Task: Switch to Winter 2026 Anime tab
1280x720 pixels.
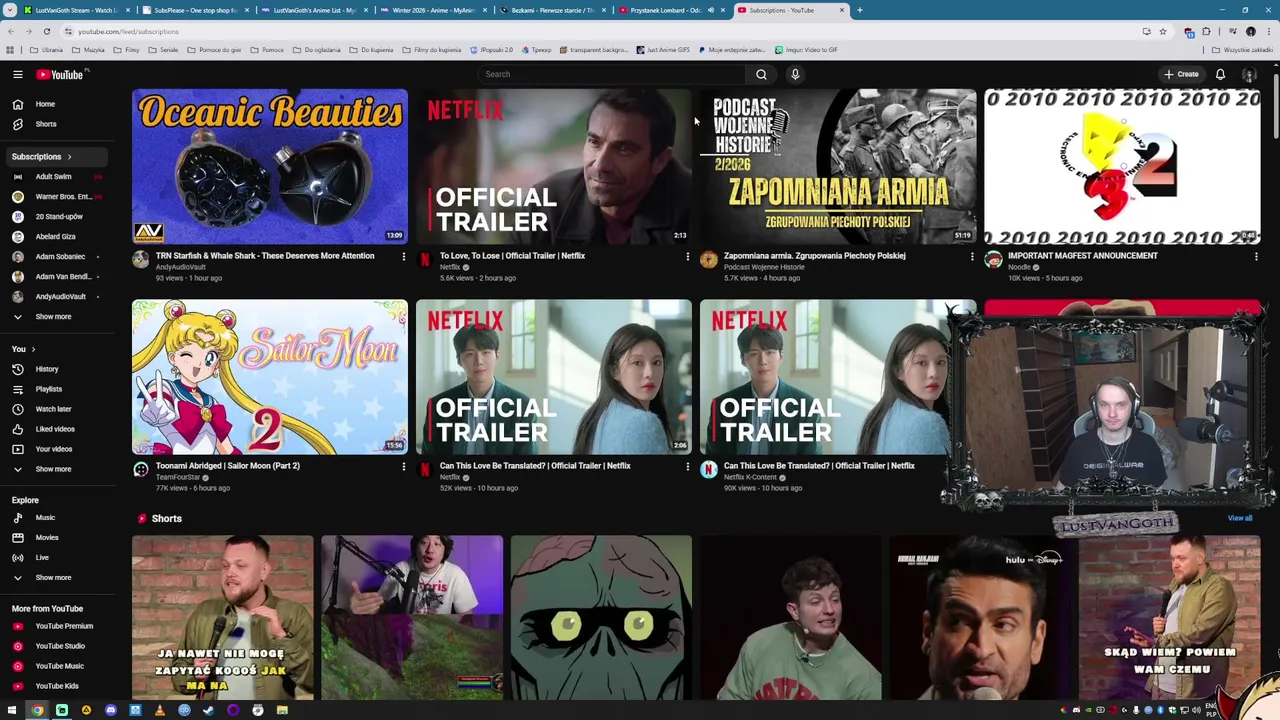Action: click(x=434, y=10)
